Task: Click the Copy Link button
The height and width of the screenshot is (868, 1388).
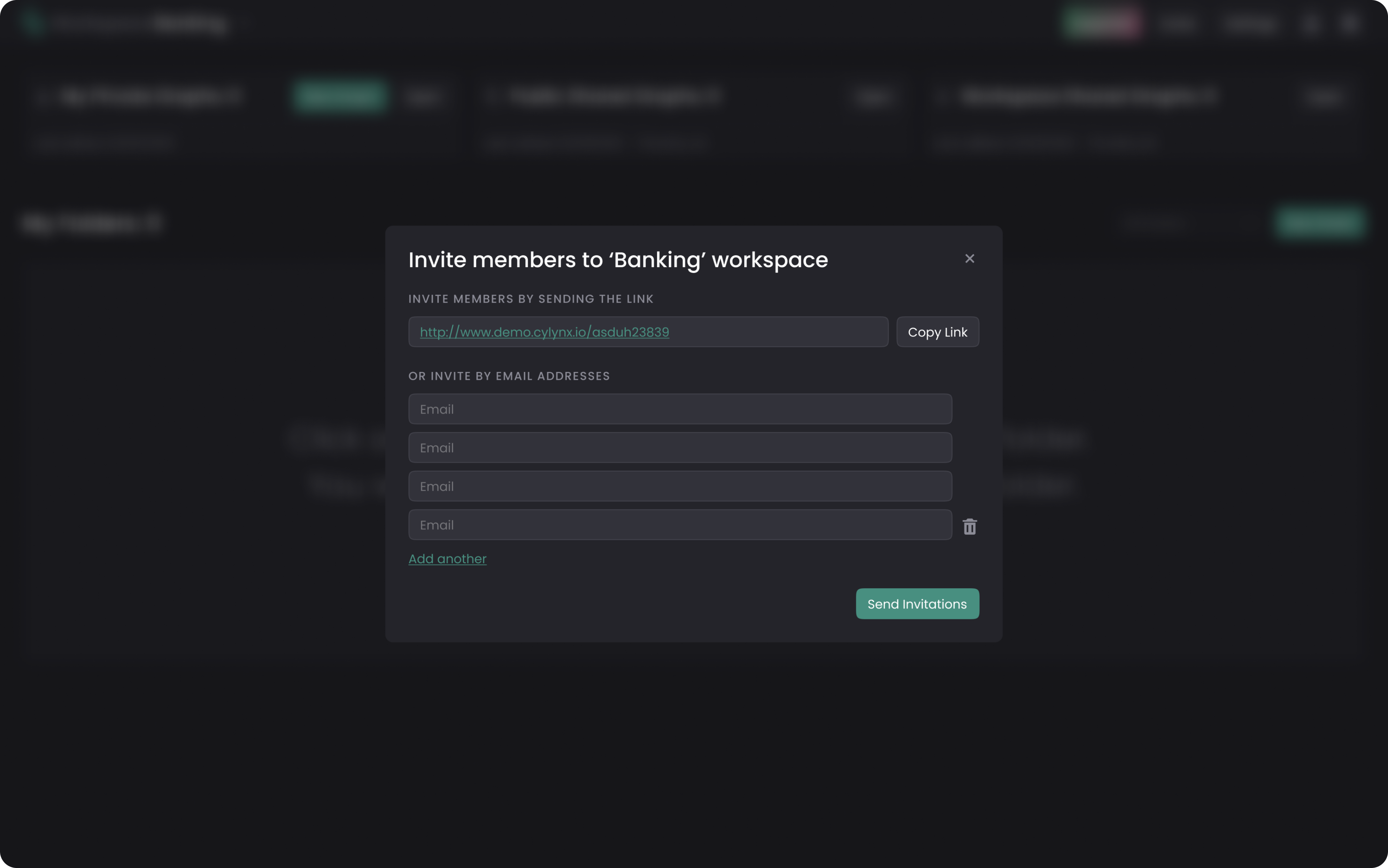Action: [x=938, y=332]
